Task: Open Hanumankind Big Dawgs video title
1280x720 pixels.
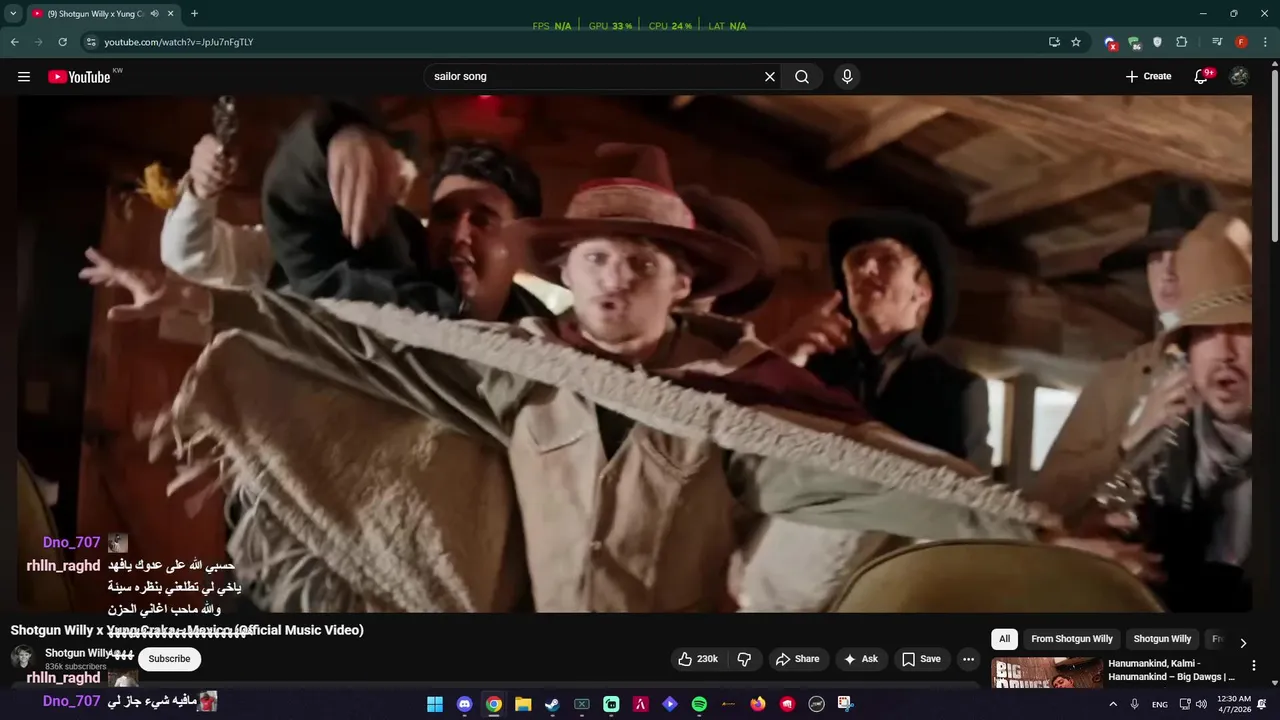Action: pos(1171,670)
